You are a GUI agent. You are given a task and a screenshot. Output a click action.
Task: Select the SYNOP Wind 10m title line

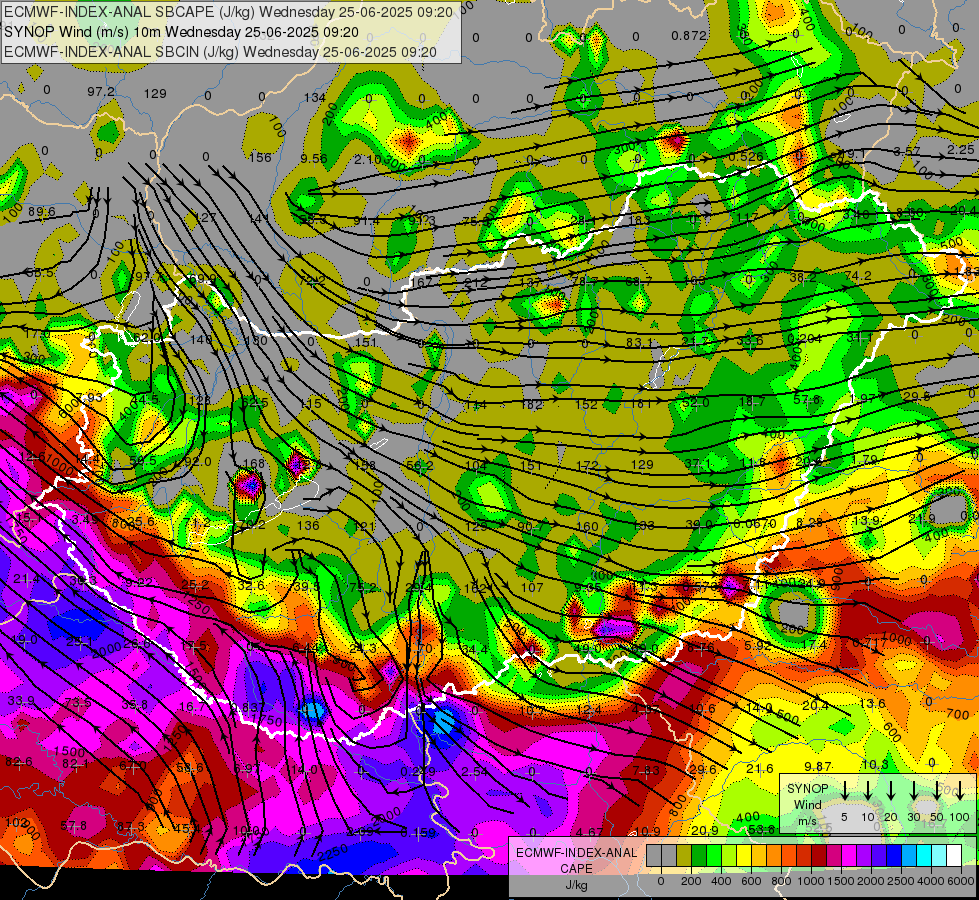181,32
